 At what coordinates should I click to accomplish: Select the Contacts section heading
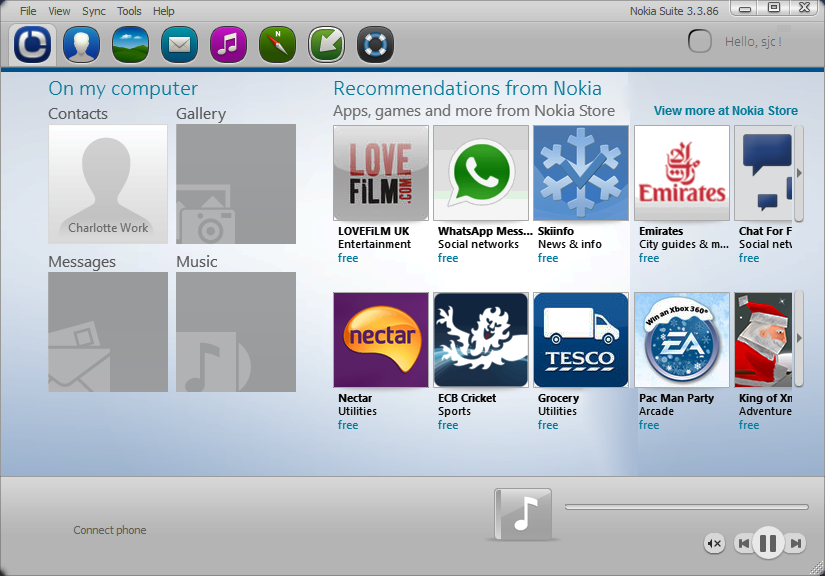click(x=78, y=114)
